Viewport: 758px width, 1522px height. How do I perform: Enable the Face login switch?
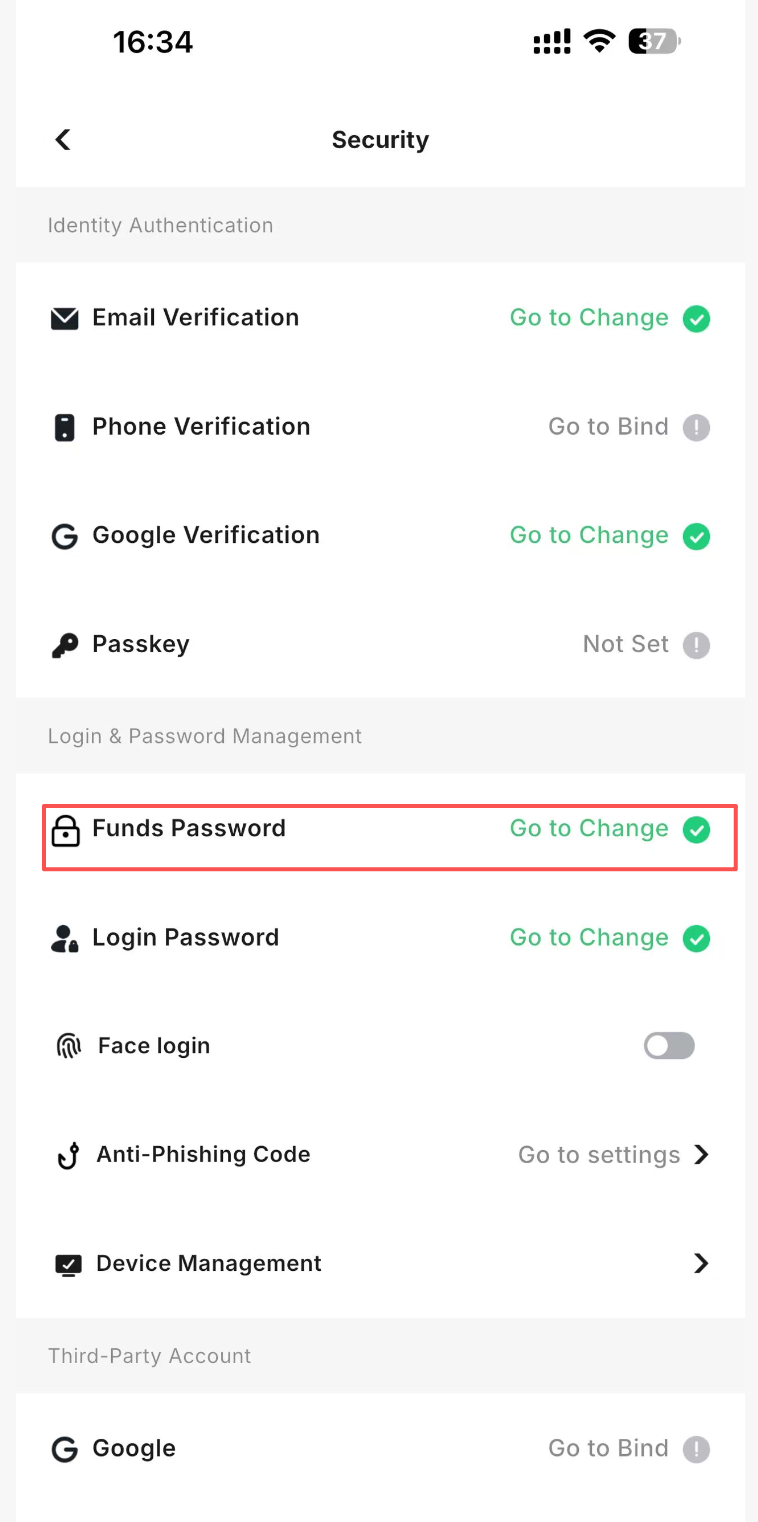[669, 1046]
